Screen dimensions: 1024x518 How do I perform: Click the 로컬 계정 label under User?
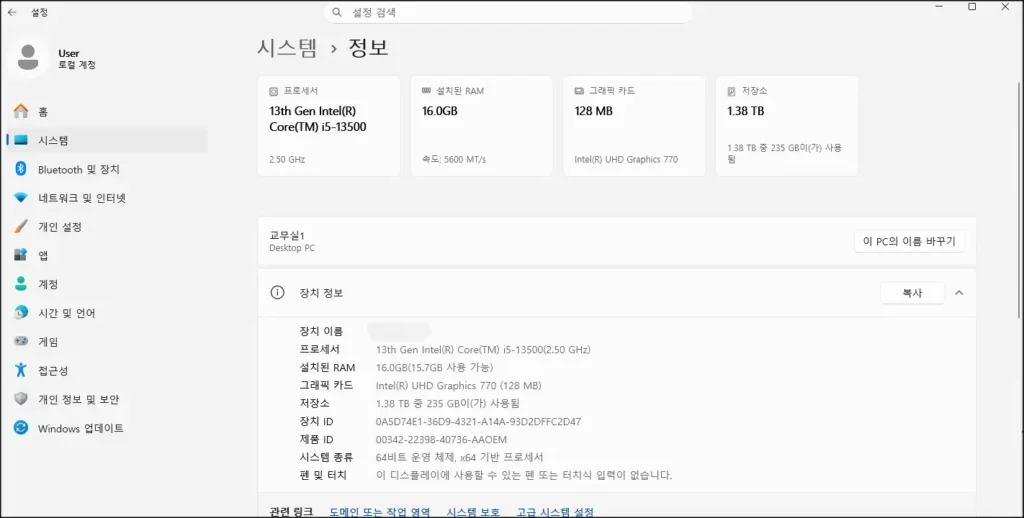(77, 65)
